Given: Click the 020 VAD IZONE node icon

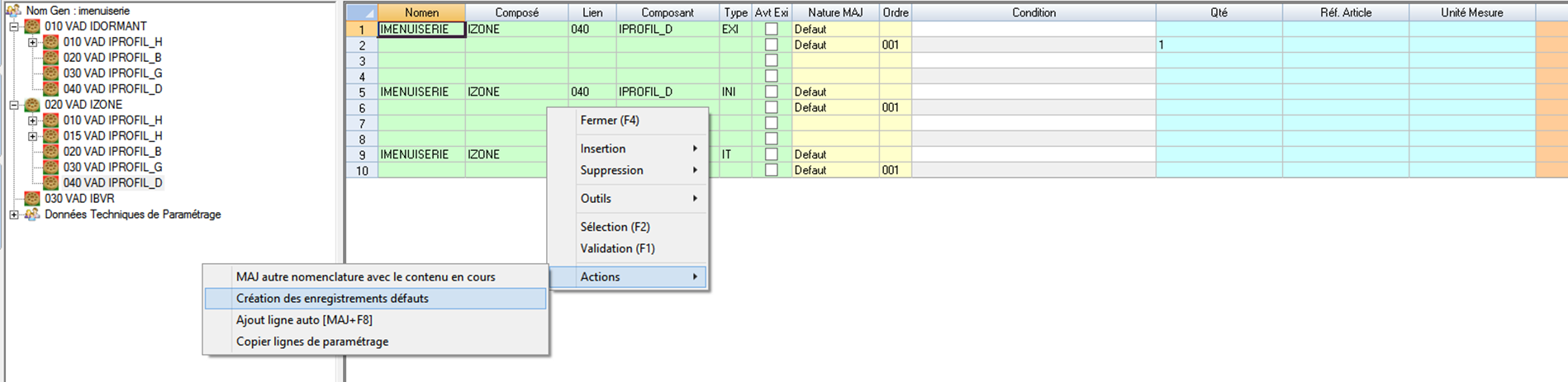Looking at the screenshot, I should pyautogui.click(x=32, y=105).
